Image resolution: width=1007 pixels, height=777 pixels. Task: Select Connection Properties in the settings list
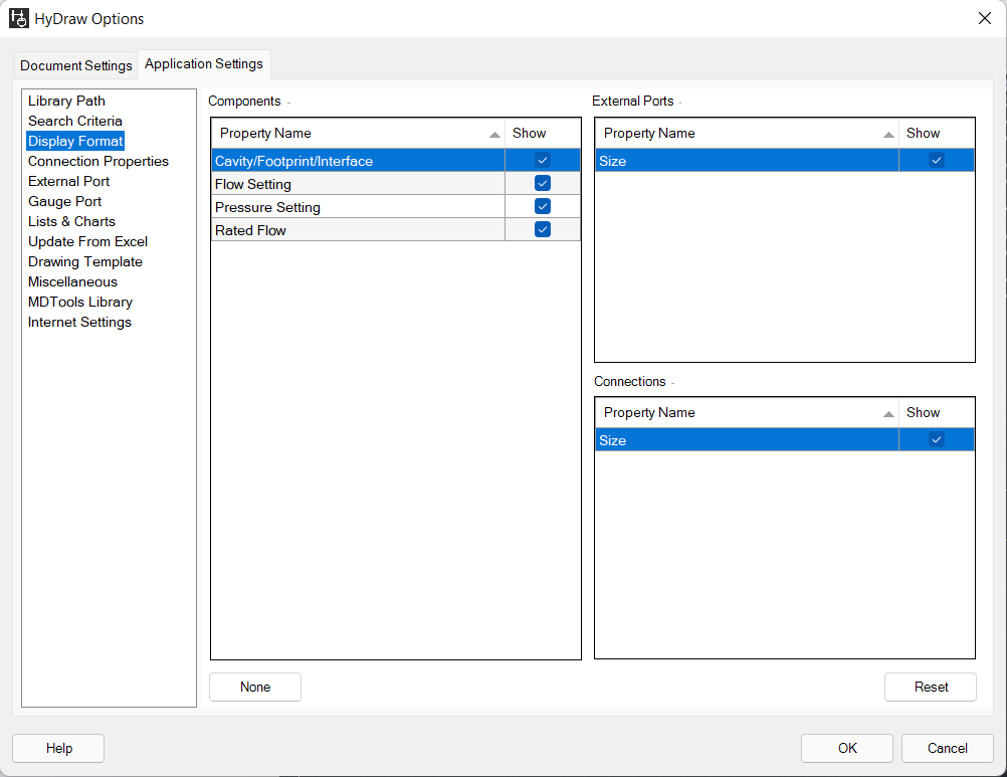tap(98, 161)
